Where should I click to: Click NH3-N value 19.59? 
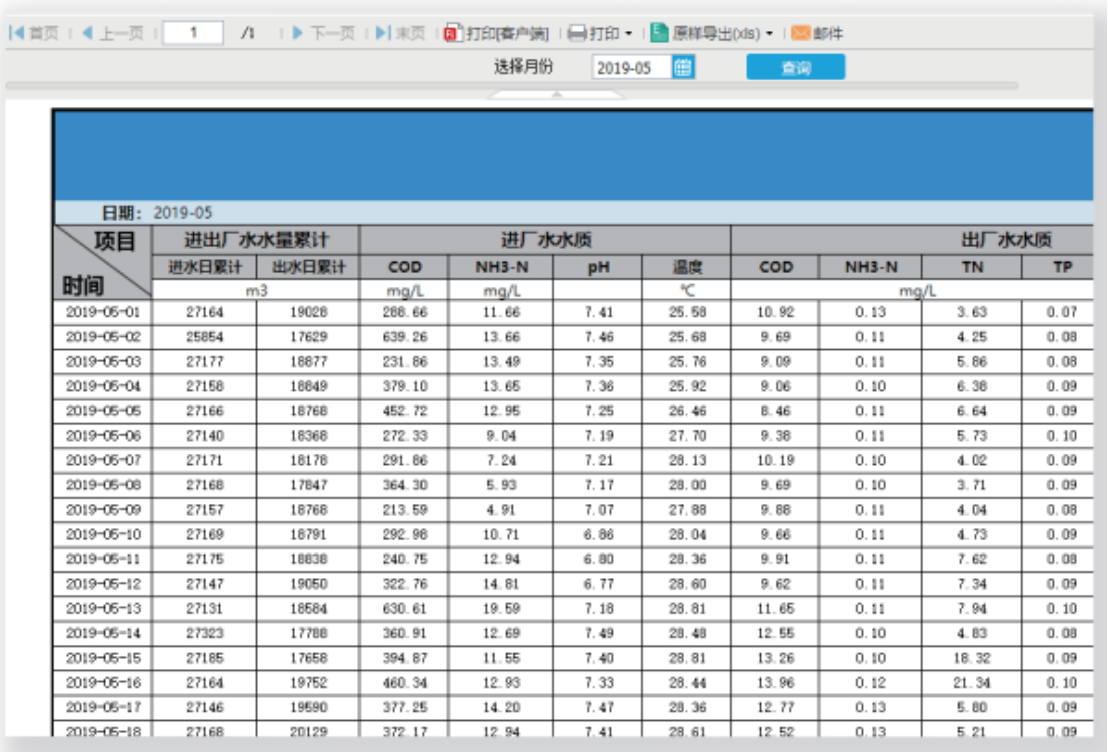[x=501, y=609]
